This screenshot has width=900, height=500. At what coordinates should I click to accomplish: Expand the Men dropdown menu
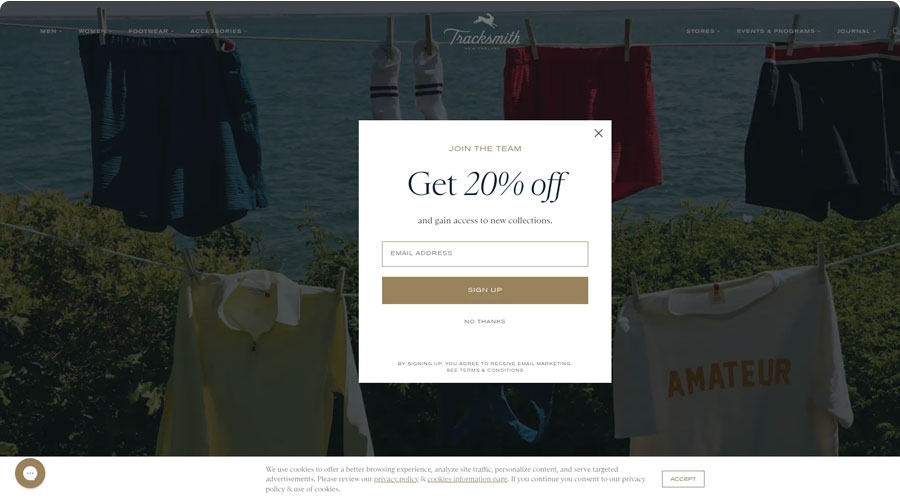(x=51, y=31)
